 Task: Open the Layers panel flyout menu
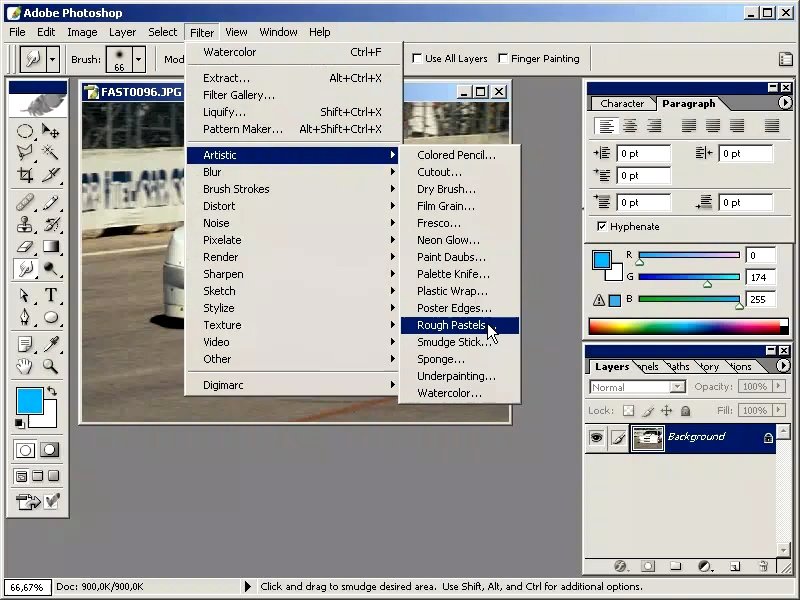pos(783,365)
